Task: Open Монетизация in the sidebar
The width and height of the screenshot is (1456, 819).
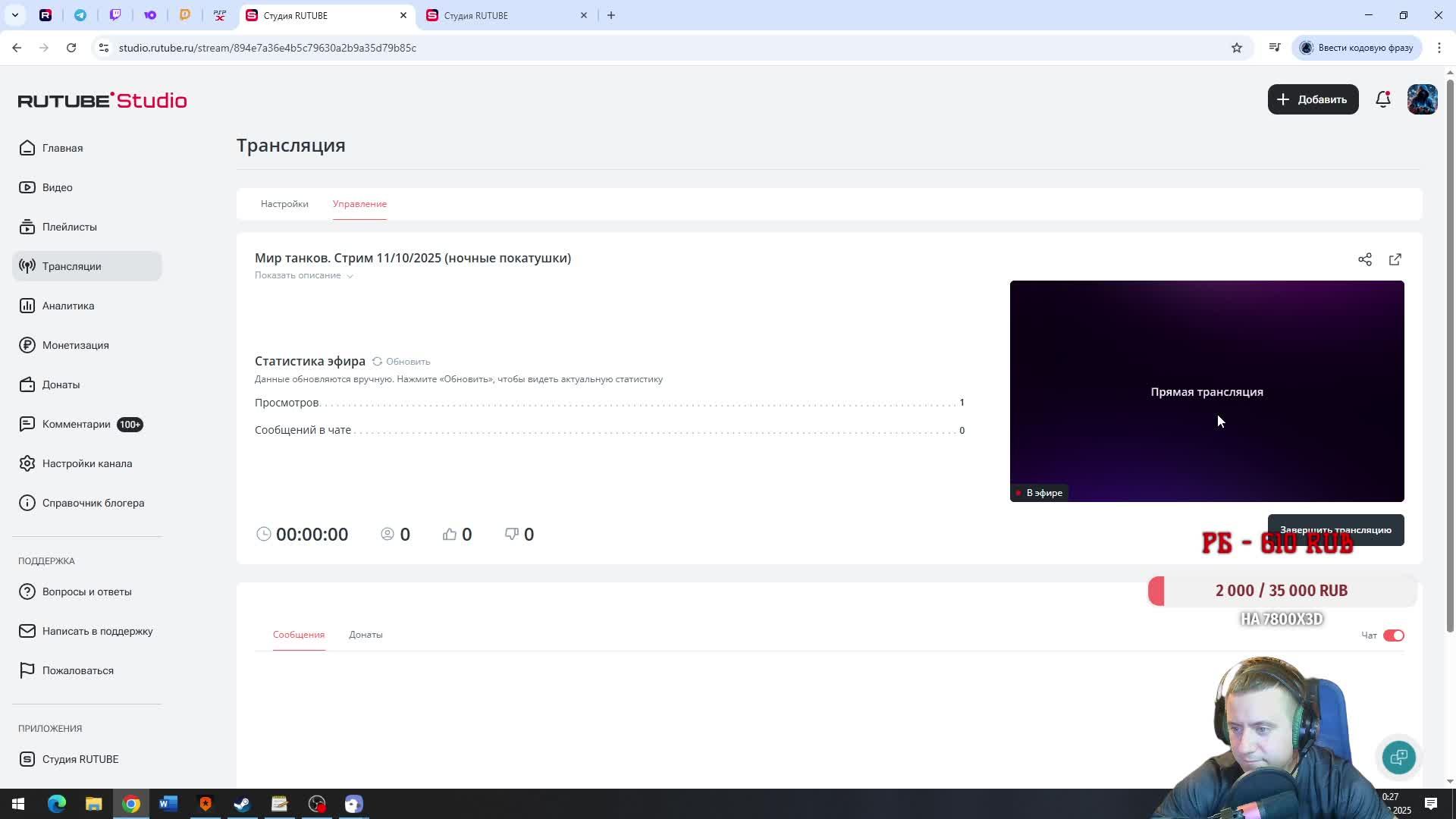Action: (x=75, y=345)
